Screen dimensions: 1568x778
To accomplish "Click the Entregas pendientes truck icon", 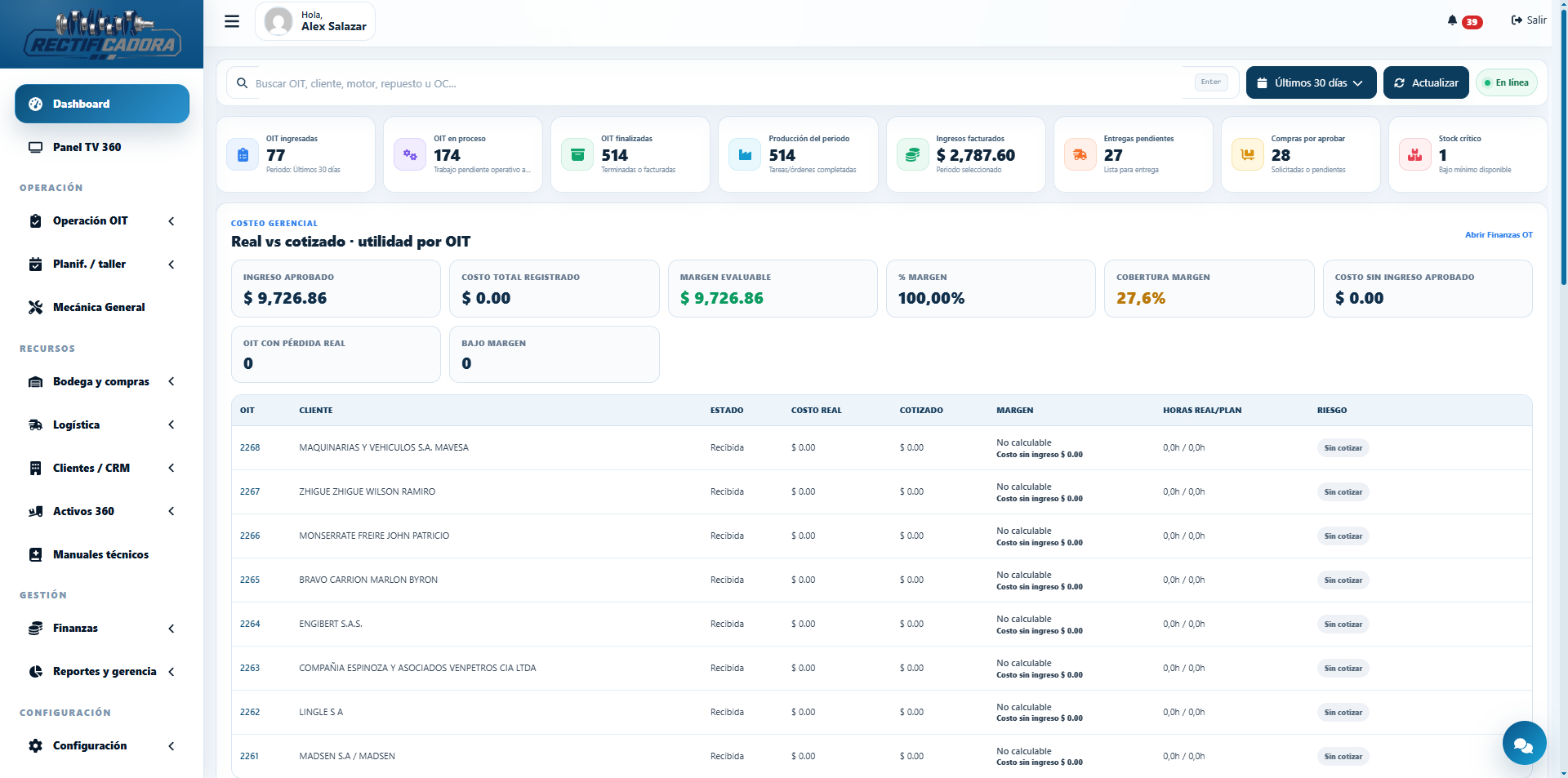I will click(x=1080, y=154).
